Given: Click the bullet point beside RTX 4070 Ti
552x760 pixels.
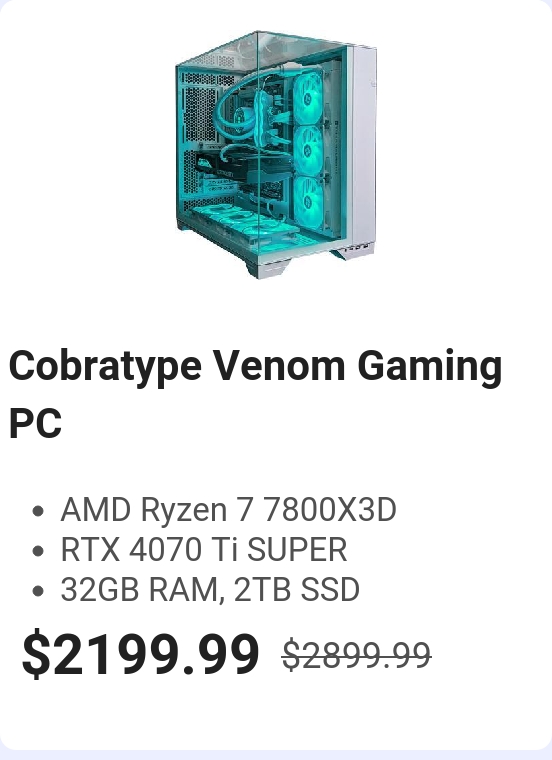Looking at the screenshot, I should pos(38,551).
